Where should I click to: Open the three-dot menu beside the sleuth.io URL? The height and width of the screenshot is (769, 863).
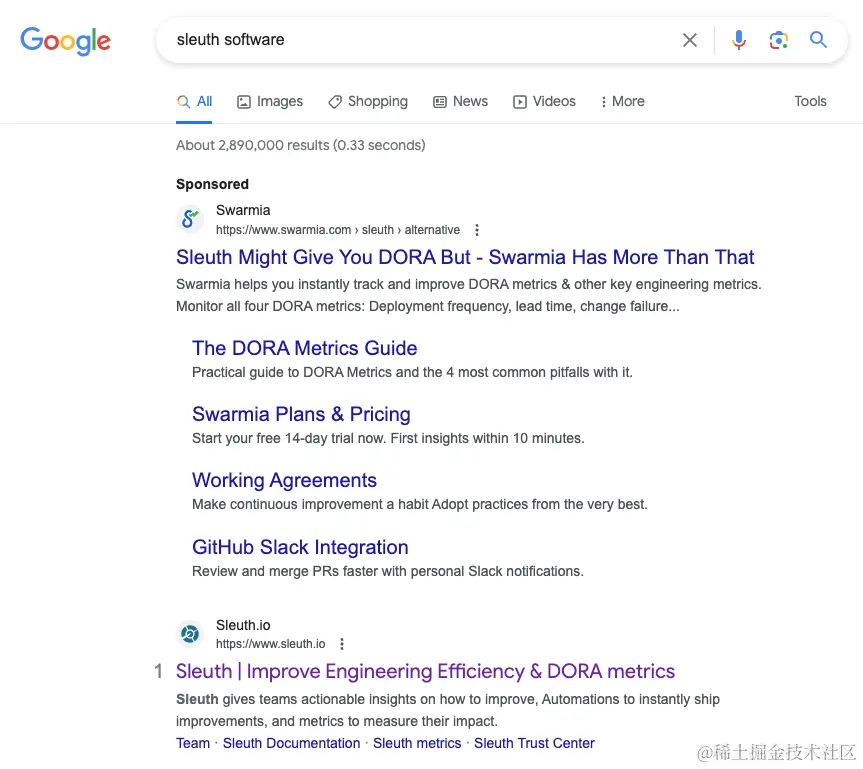pyautogui.click(x=342, y=644)
